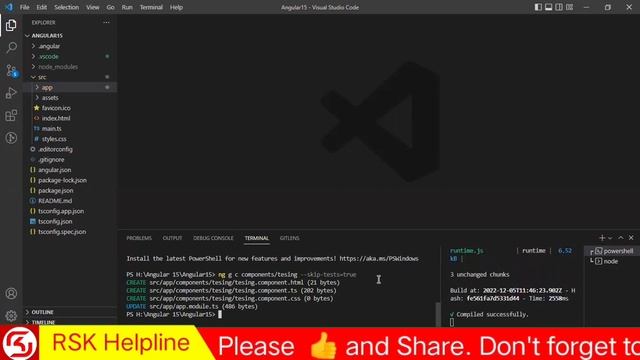Click the terminal vertical scrollbar
This screenshot has height=360, width=640.
coord(438,314)
